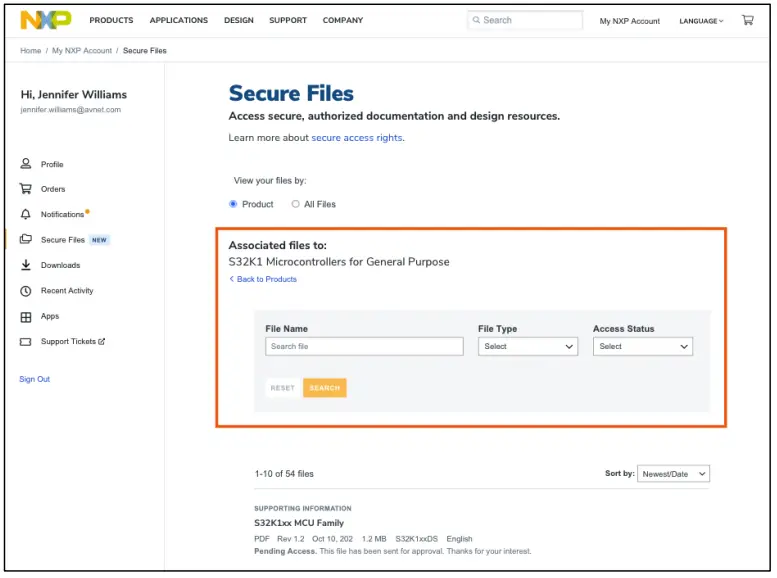Open the File Type dropdown
Image resolution: width=777 pixels, height=578 pixels.
point(528,346)
